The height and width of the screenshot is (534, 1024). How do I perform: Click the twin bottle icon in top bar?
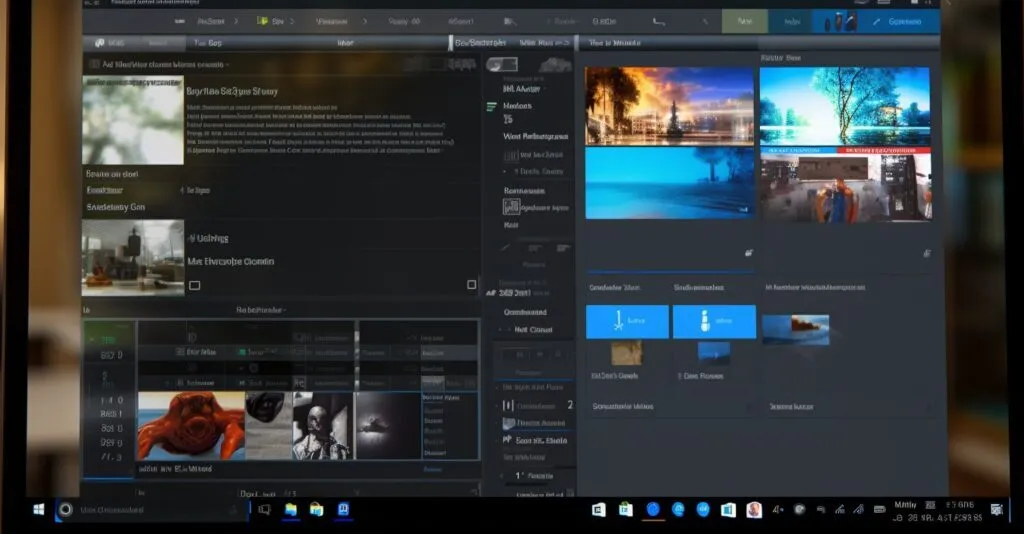[x=839, y=22]
